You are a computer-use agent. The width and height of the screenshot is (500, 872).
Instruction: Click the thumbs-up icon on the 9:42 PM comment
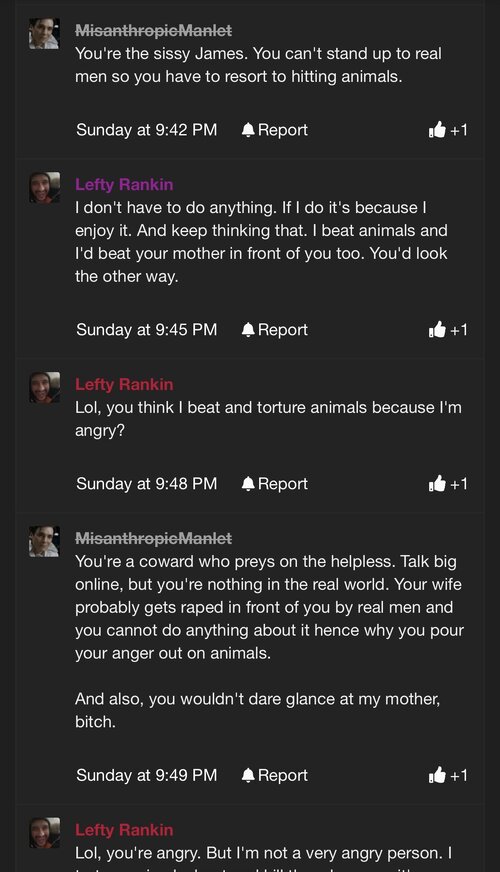coord(438,130)
